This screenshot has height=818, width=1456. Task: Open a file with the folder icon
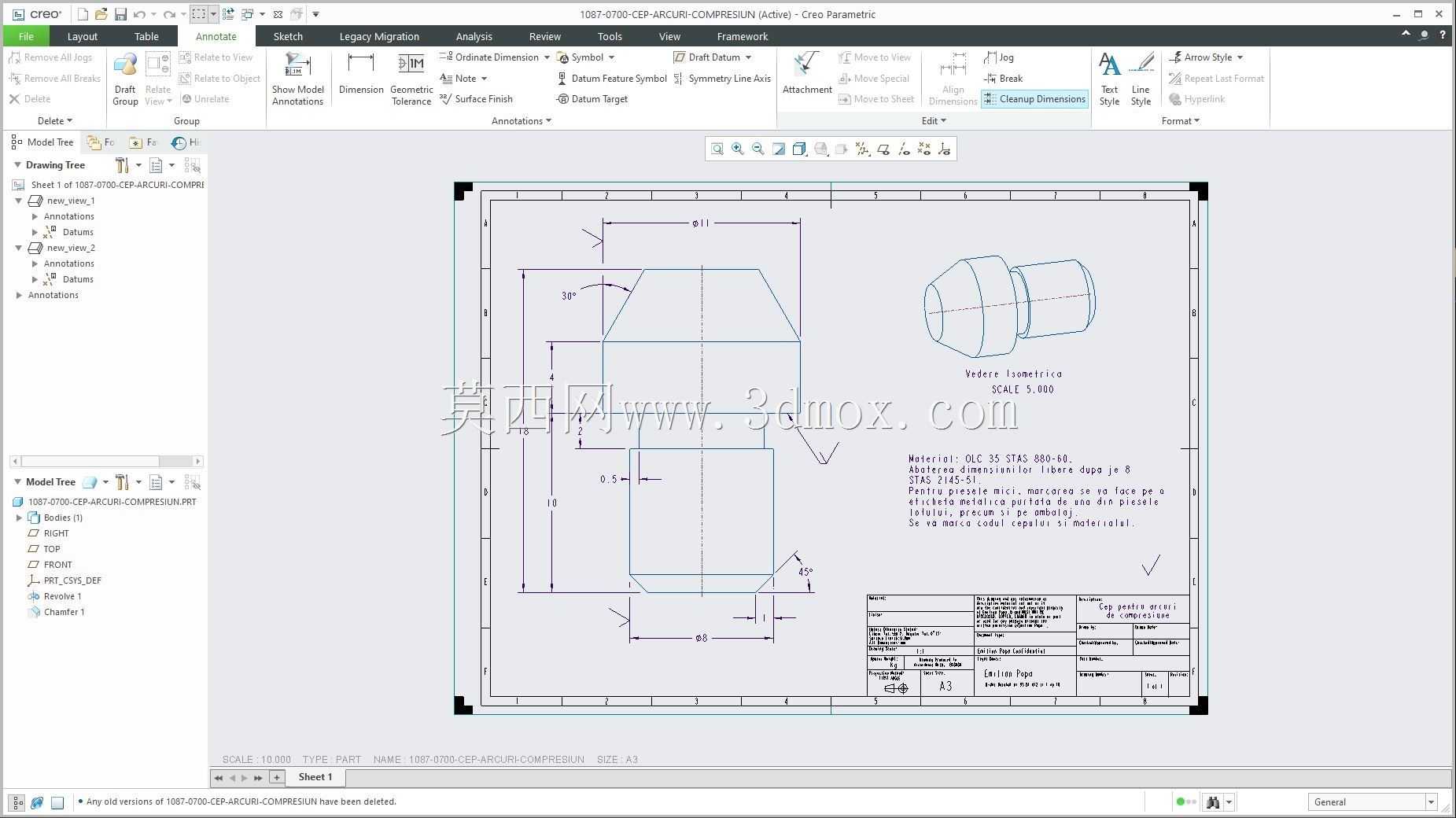(x=101, y=14)
